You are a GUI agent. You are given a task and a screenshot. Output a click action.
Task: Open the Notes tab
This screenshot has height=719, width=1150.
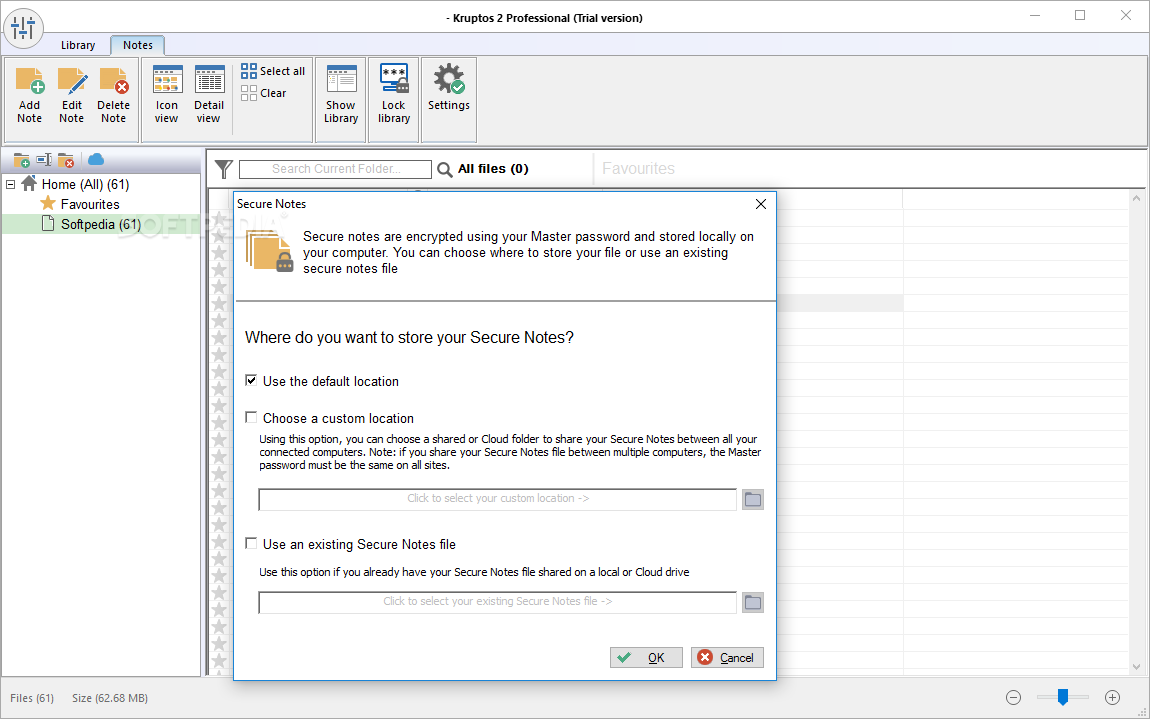point(138,45)
